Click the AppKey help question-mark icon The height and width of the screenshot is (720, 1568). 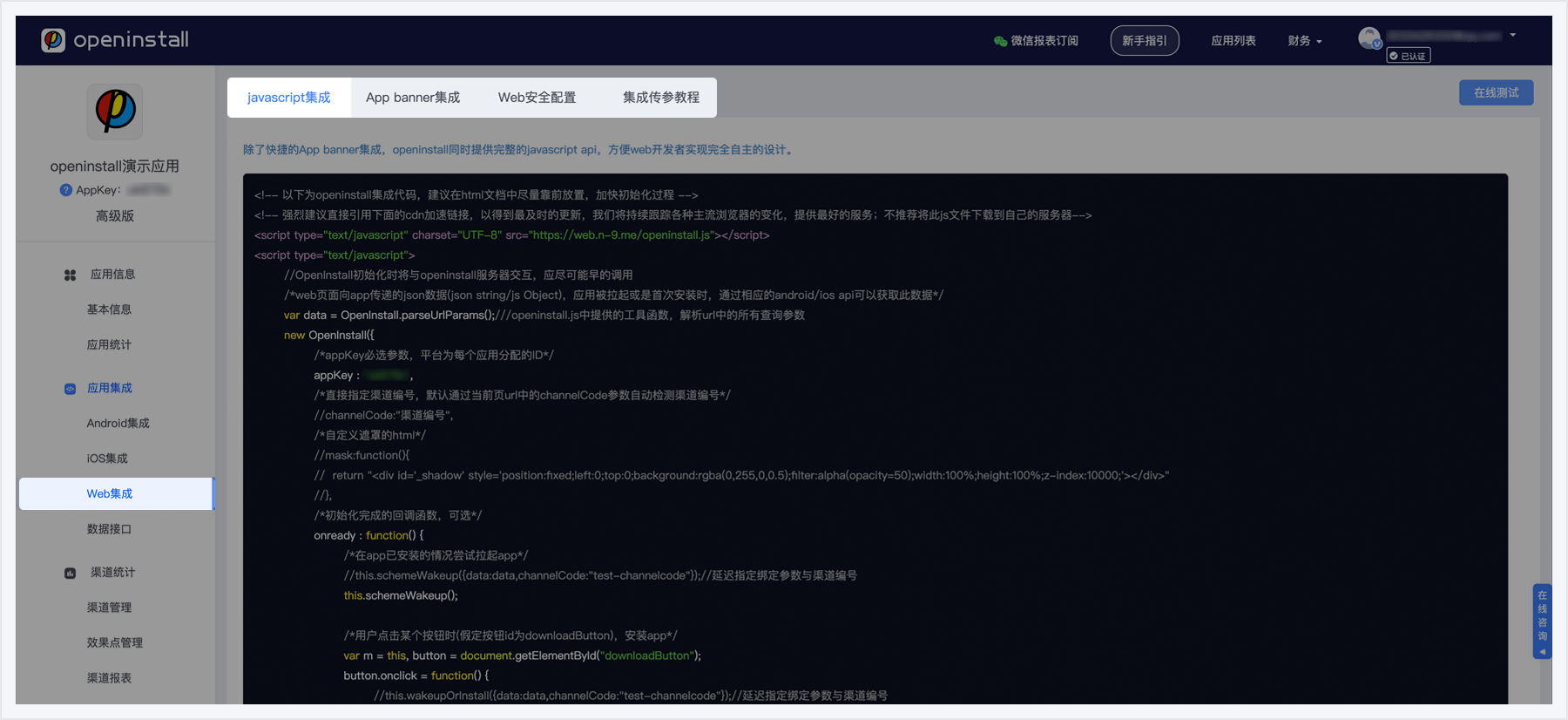pos(65,190)
